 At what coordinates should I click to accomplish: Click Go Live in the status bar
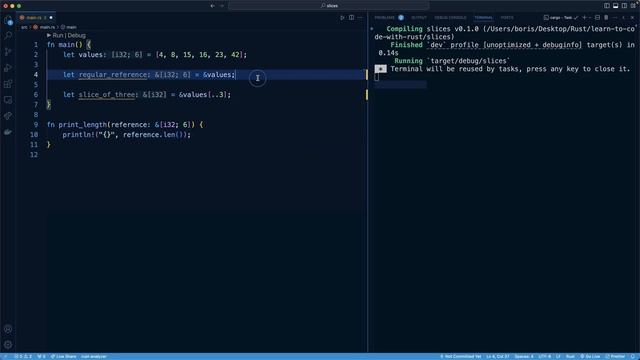tap(590, 356)
